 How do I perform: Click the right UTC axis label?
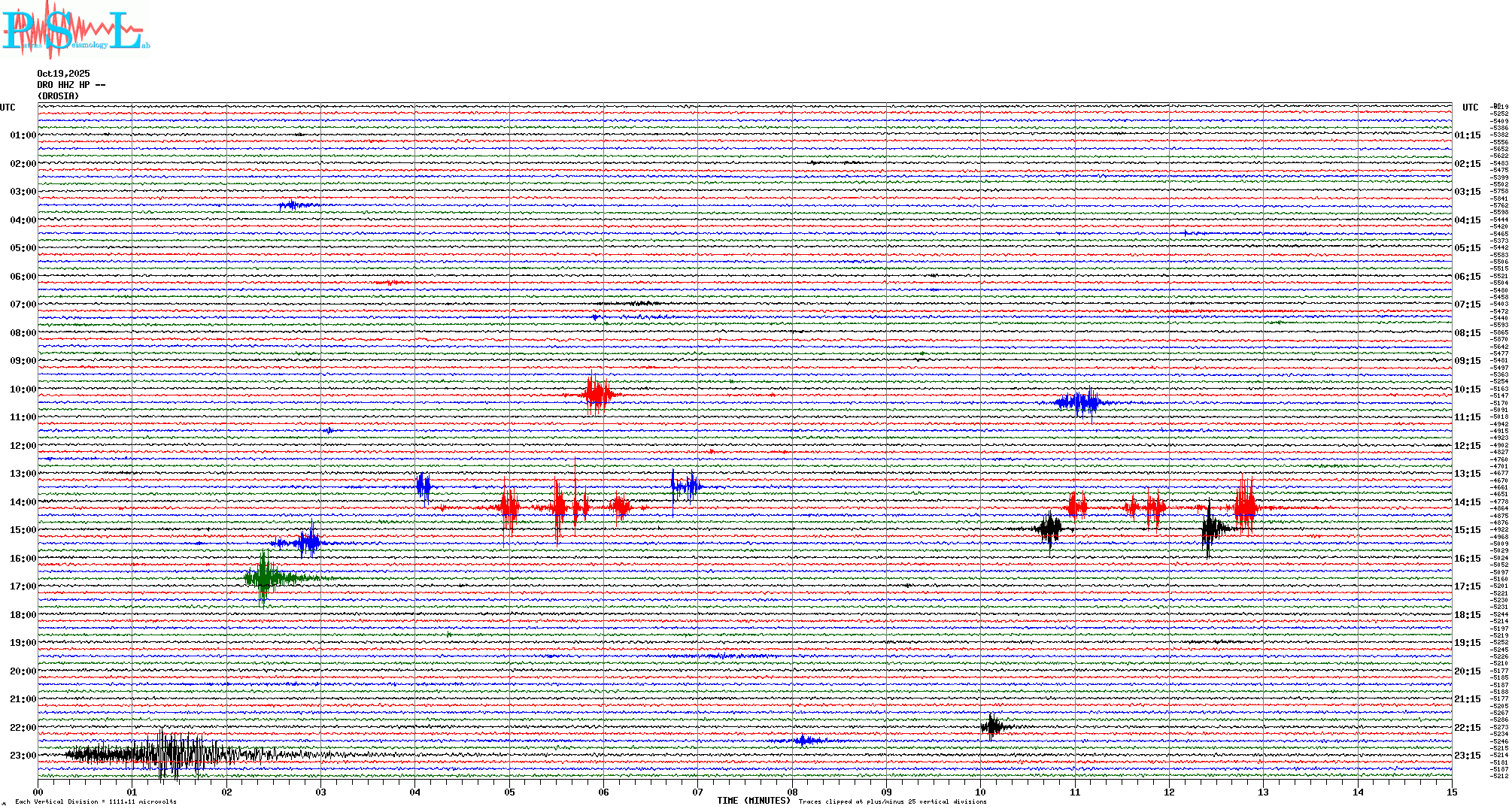point(1470,108)
